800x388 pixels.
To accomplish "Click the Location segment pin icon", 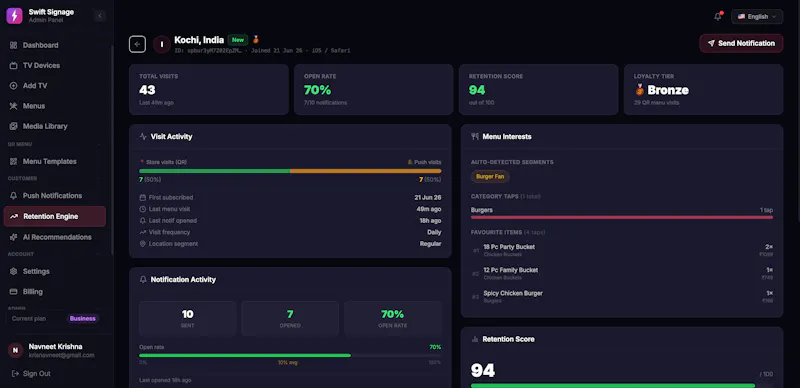I will click(143, 244).
